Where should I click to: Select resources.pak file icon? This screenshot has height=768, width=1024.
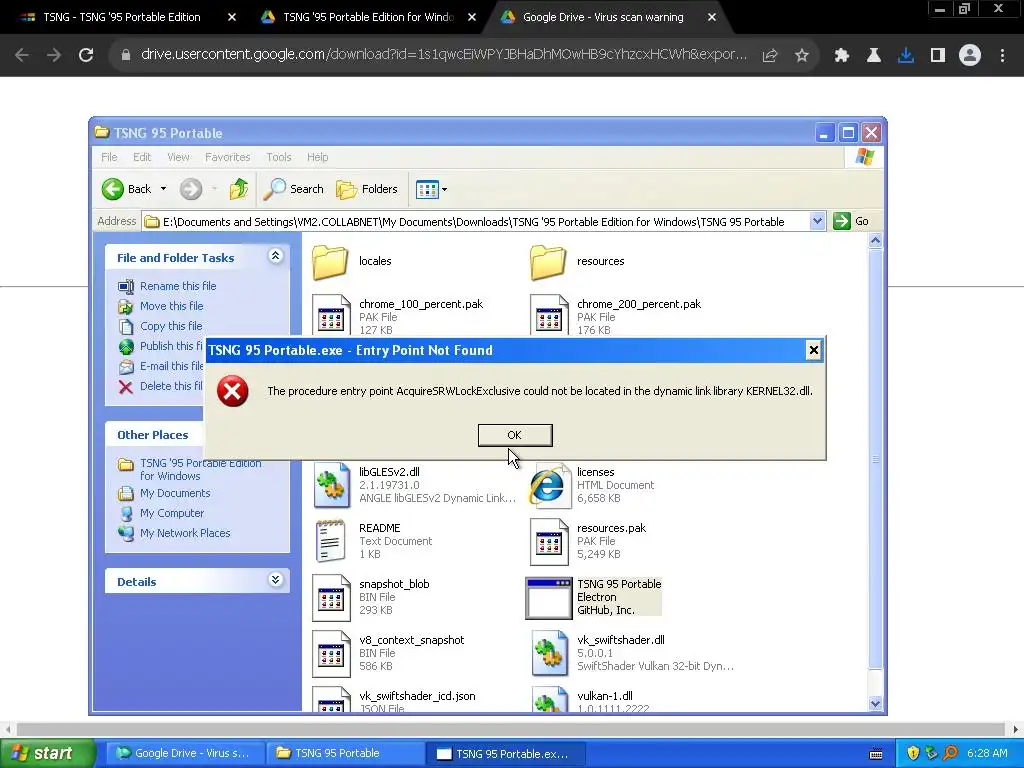549,541
